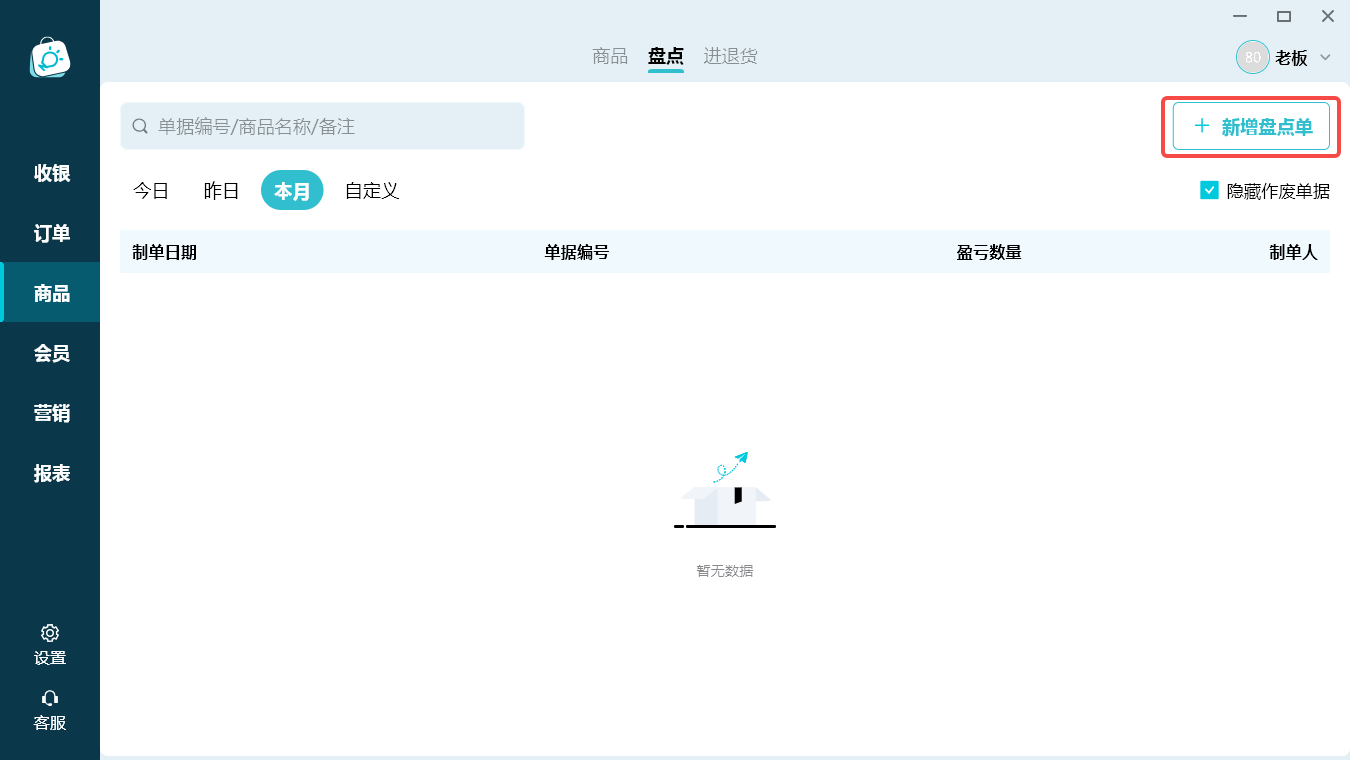
Task: Minimize the application window
Action: [1240, 16]
